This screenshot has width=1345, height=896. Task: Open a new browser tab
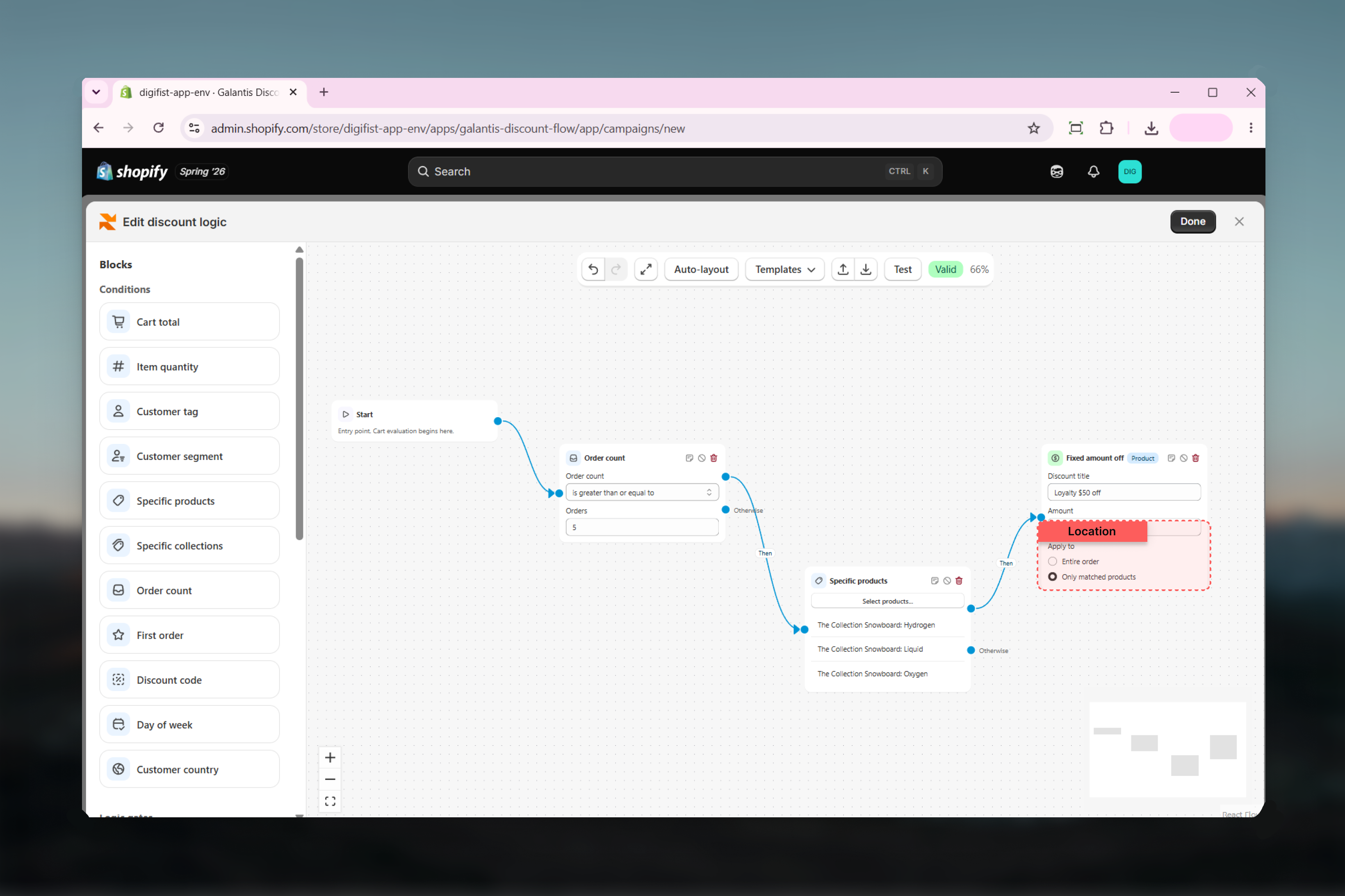(x=324, y=92)
